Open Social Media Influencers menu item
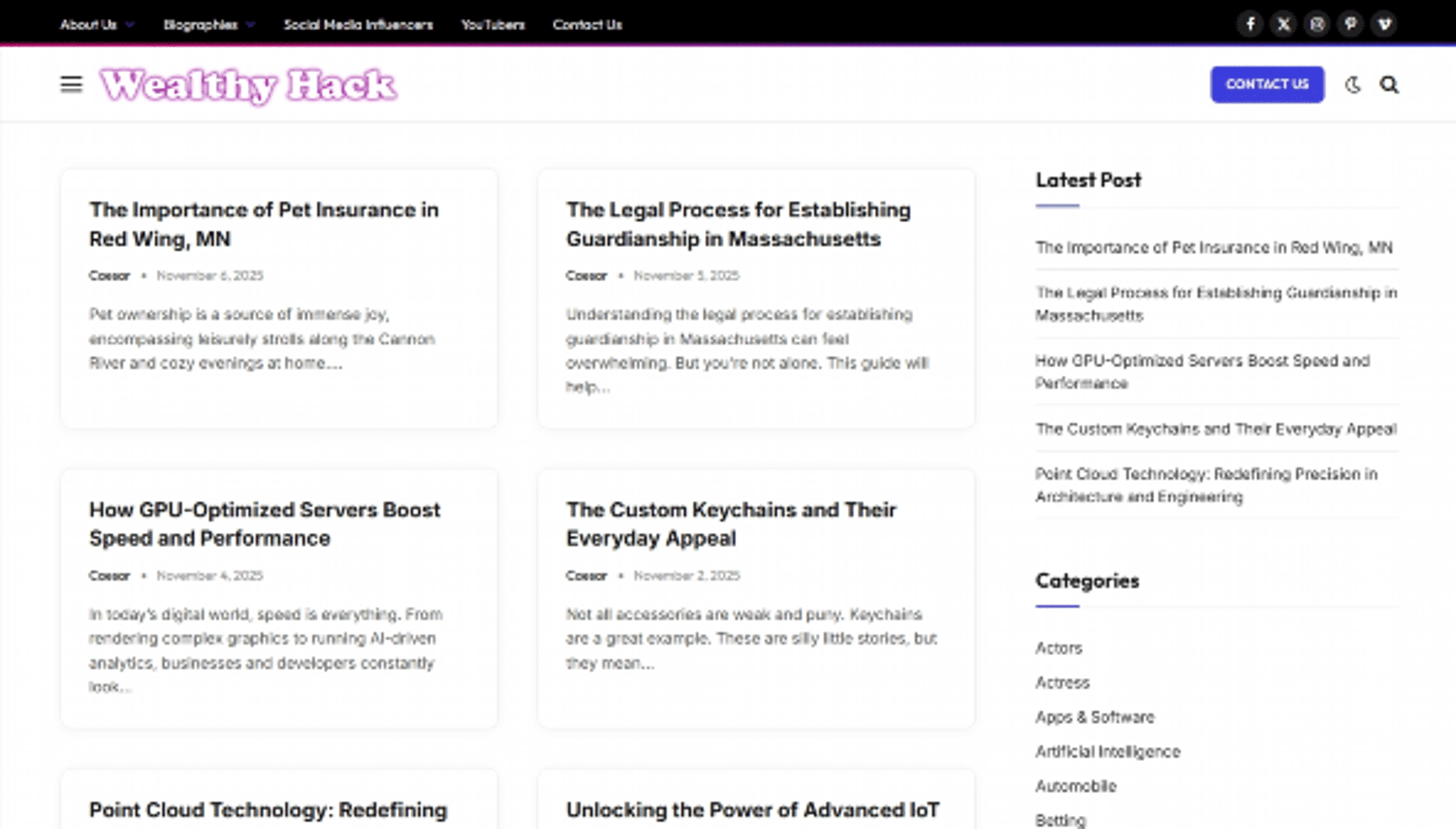The image size is (1456, 829). pyautogui.click(x=358, y=25)
